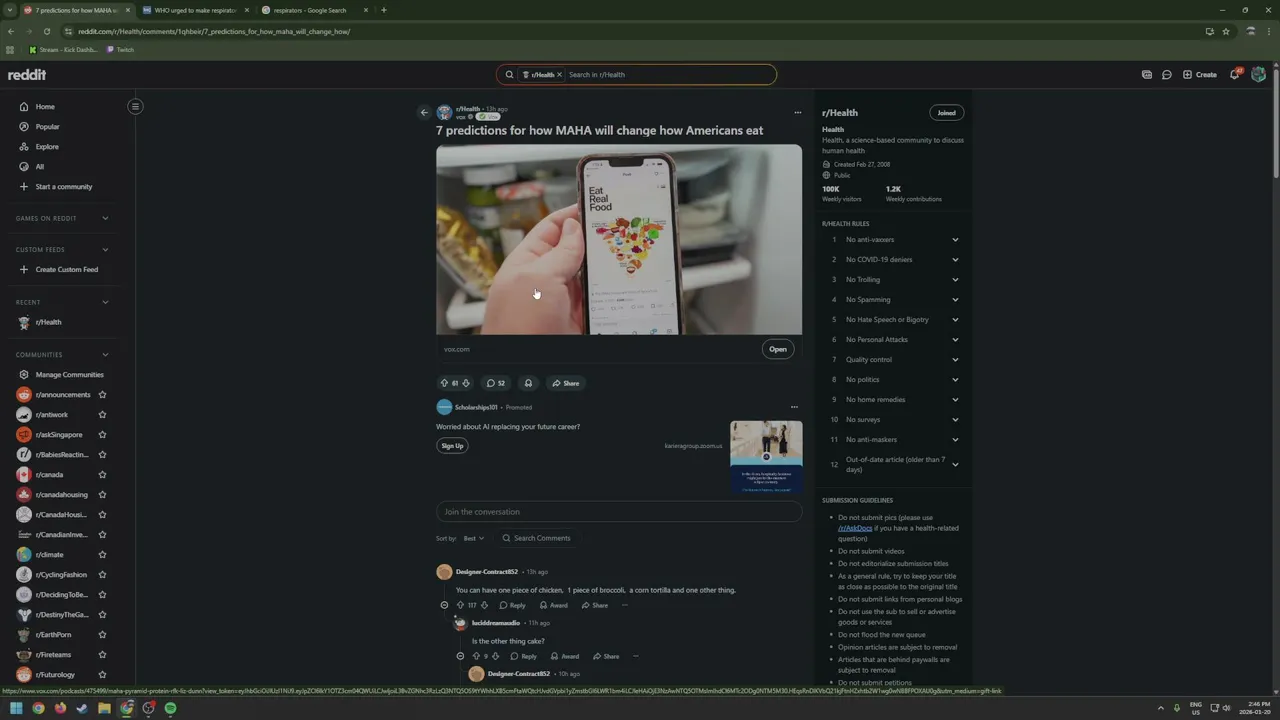The width and height of the screenshot is (1280, 720).
Task: Favorite r/EarthPorn with star
Action: point(102,635)
